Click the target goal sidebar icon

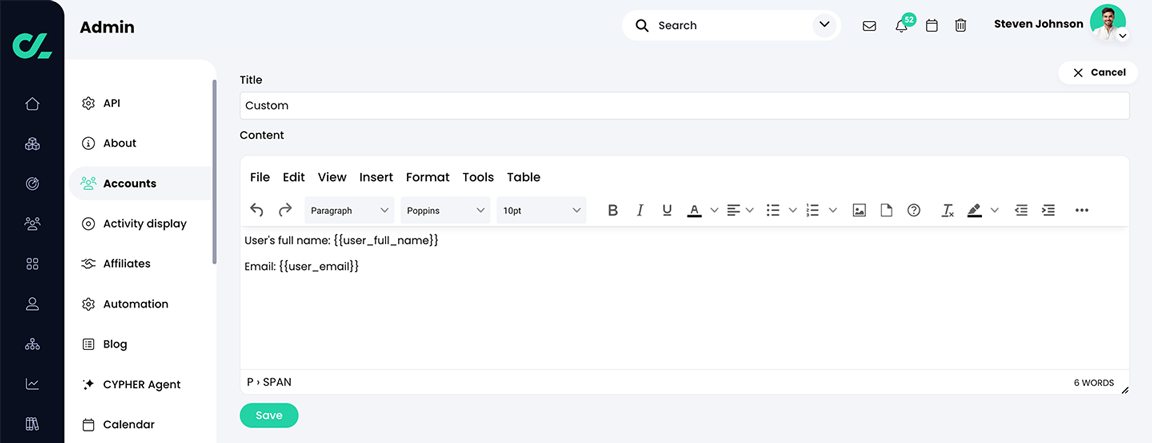click(32, 184)
